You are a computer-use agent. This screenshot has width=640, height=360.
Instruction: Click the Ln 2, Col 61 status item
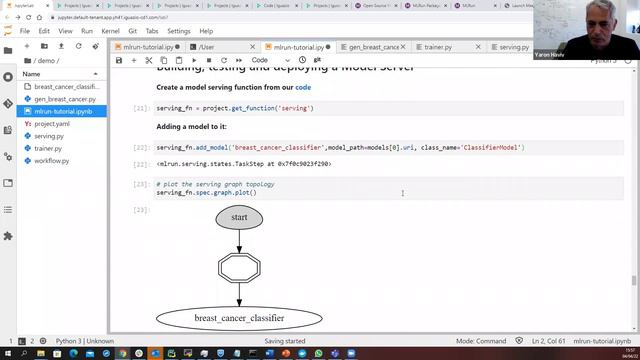tap(548, 341)
